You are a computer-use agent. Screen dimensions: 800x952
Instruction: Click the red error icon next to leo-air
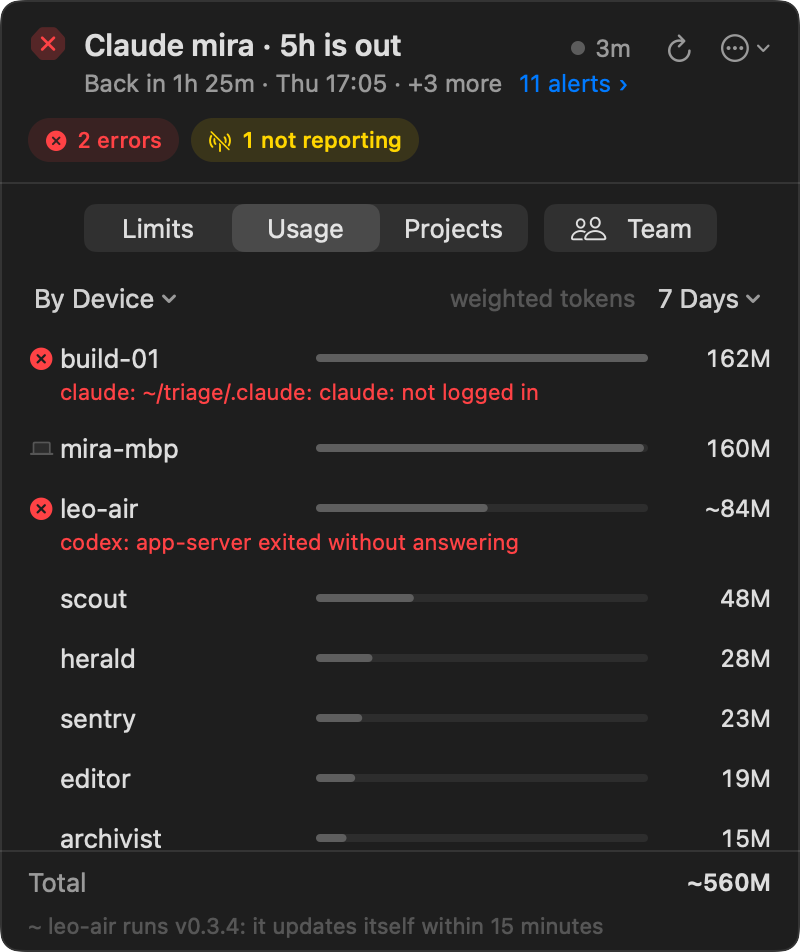[41, 509]
